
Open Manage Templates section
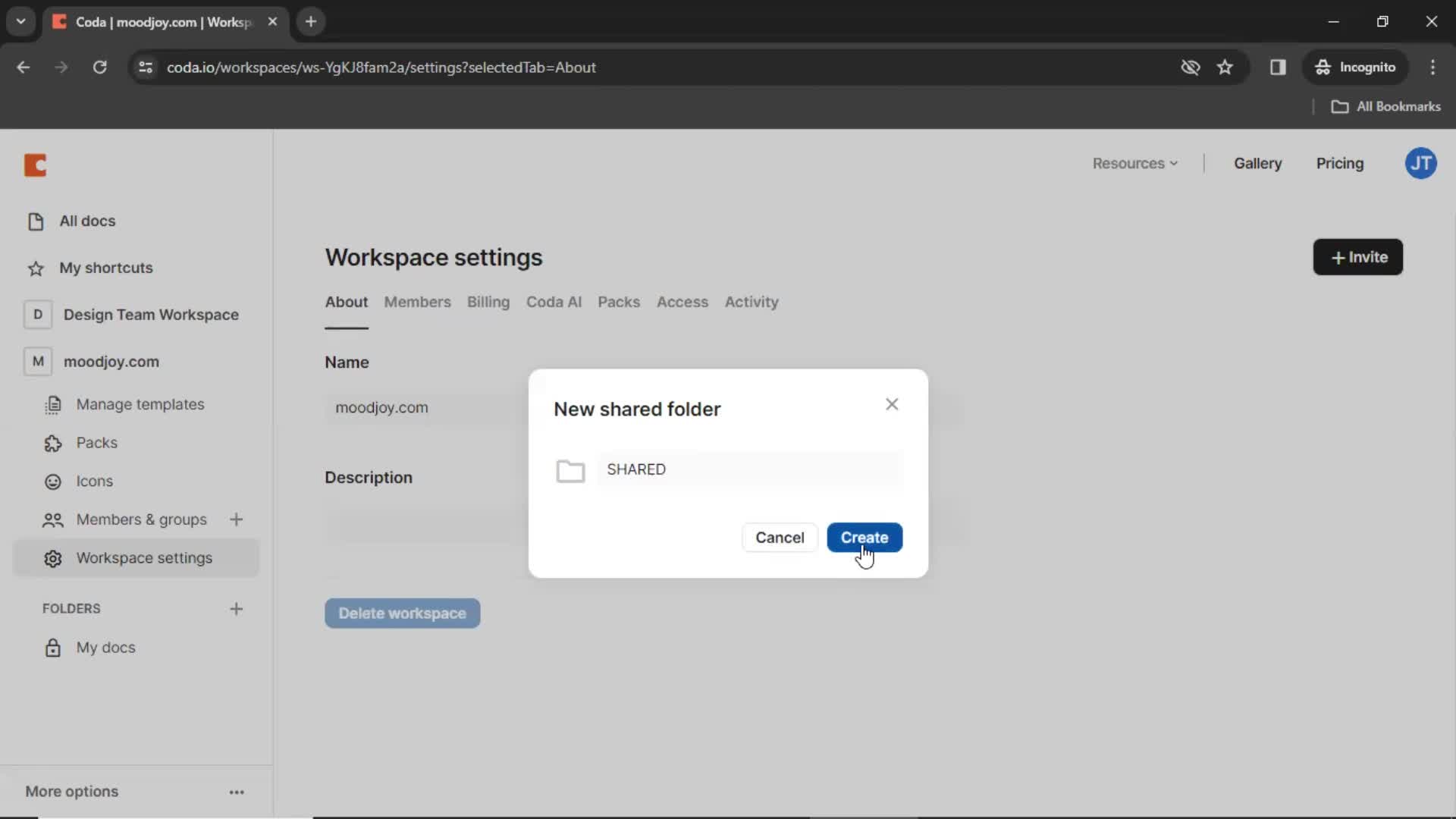pyautogui.click(x=140, y=404)
